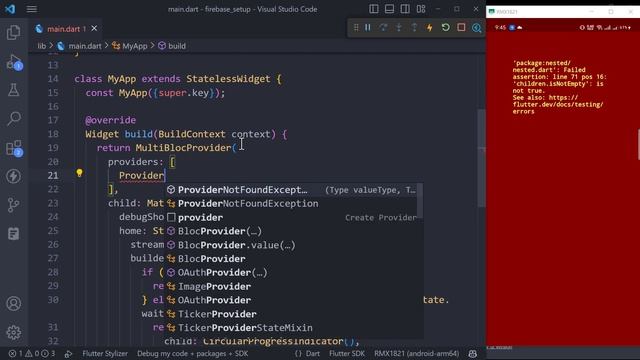
Task: Toggle the secondary side bar layout
Action: point(405,9)
